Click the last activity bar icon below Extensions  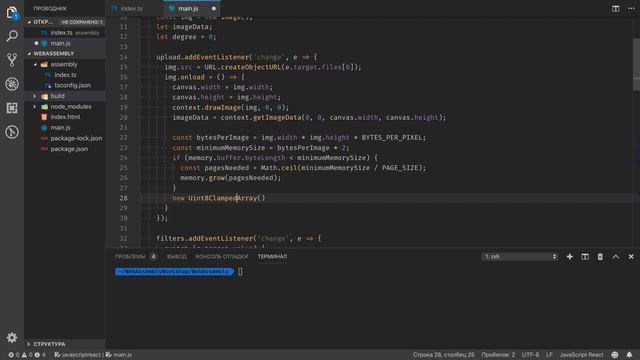click(12, 132)
